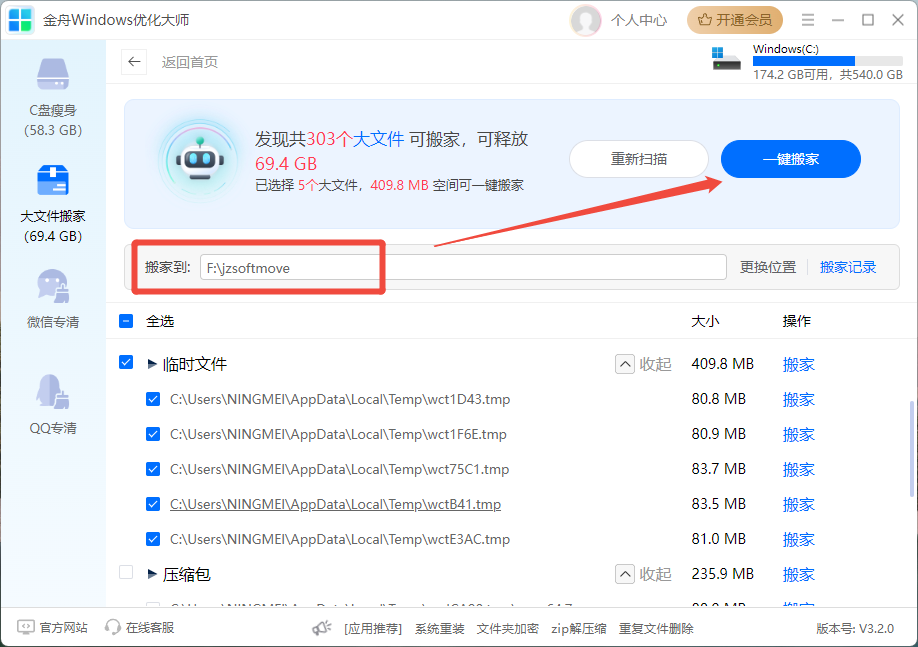The image size is (918, 647).
Task: Click the 搬家到 path input field
Action: pyautogui.click(x=463, y=268)
